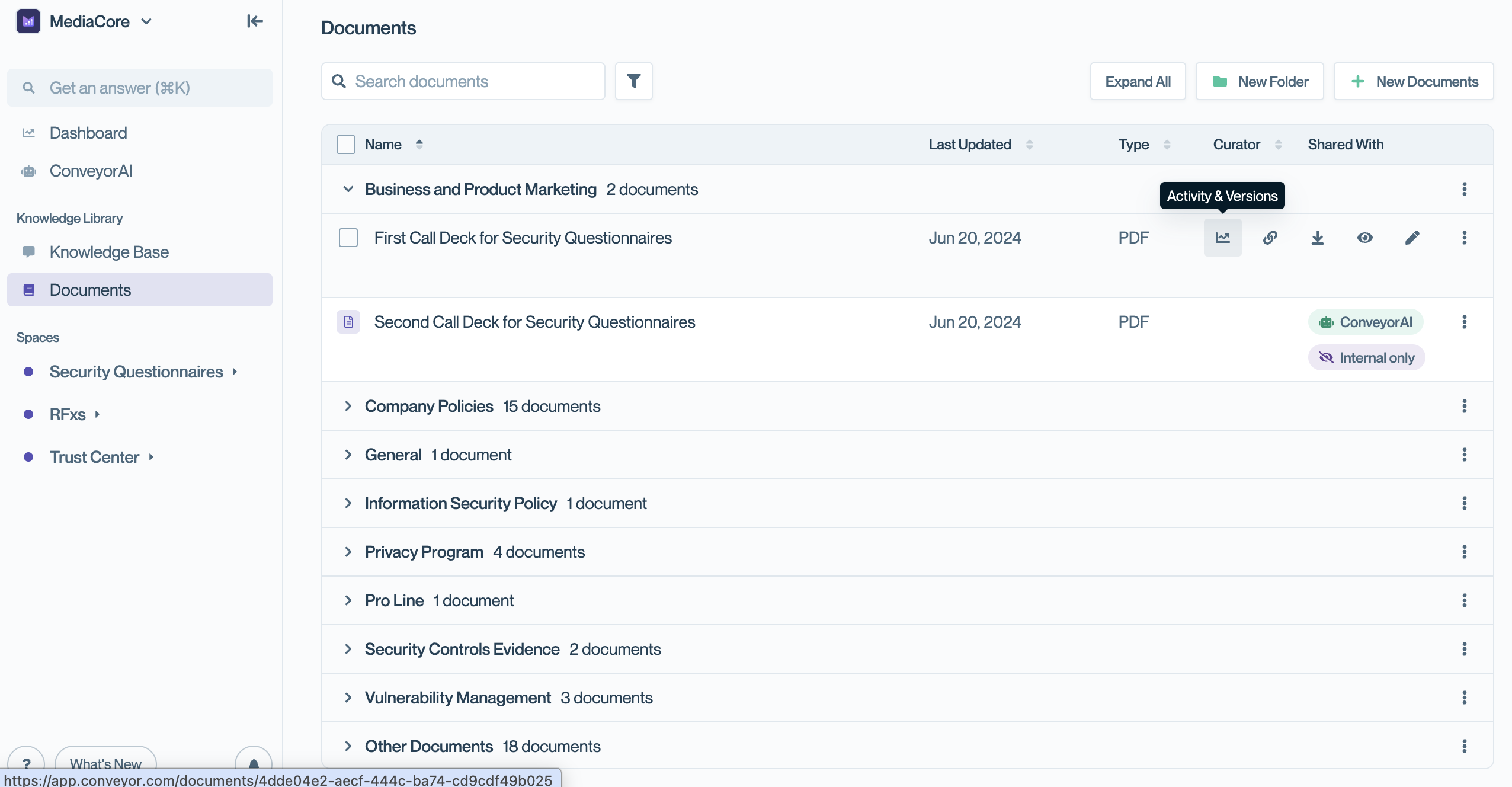The width and height of the screenshot is (1512, 787).
Task: Open filter icon next to search
Action: click(x=633, y=81)
